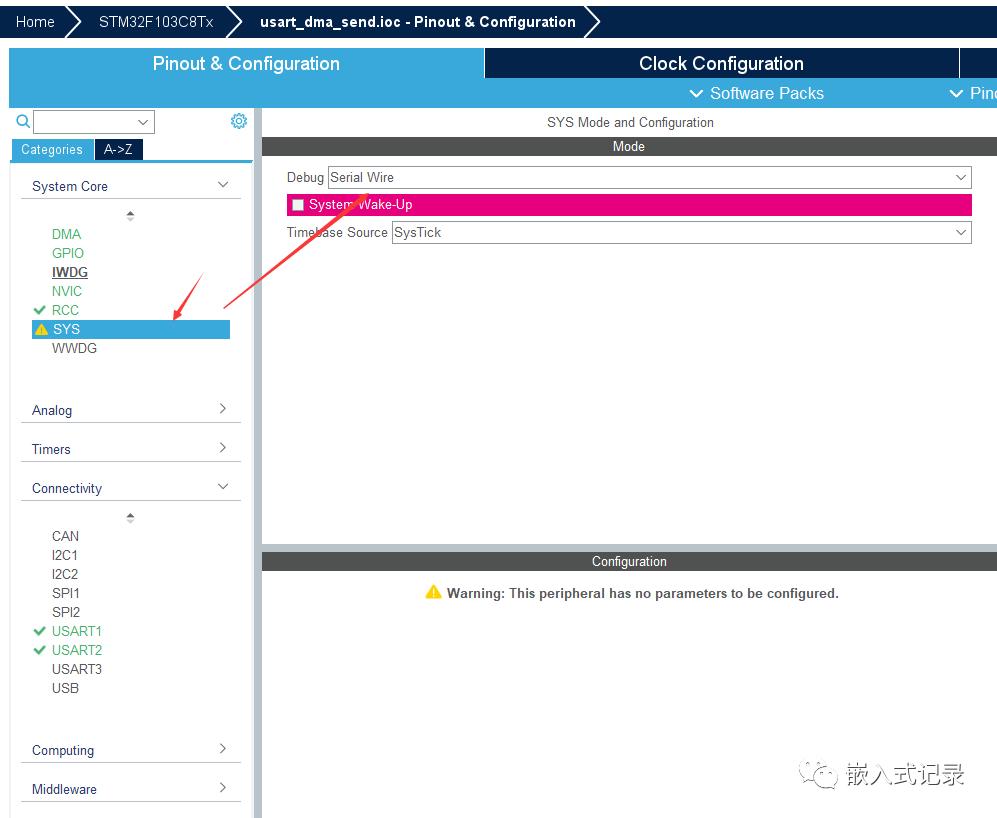Open the peripheral search combo box

click(93, 121)
